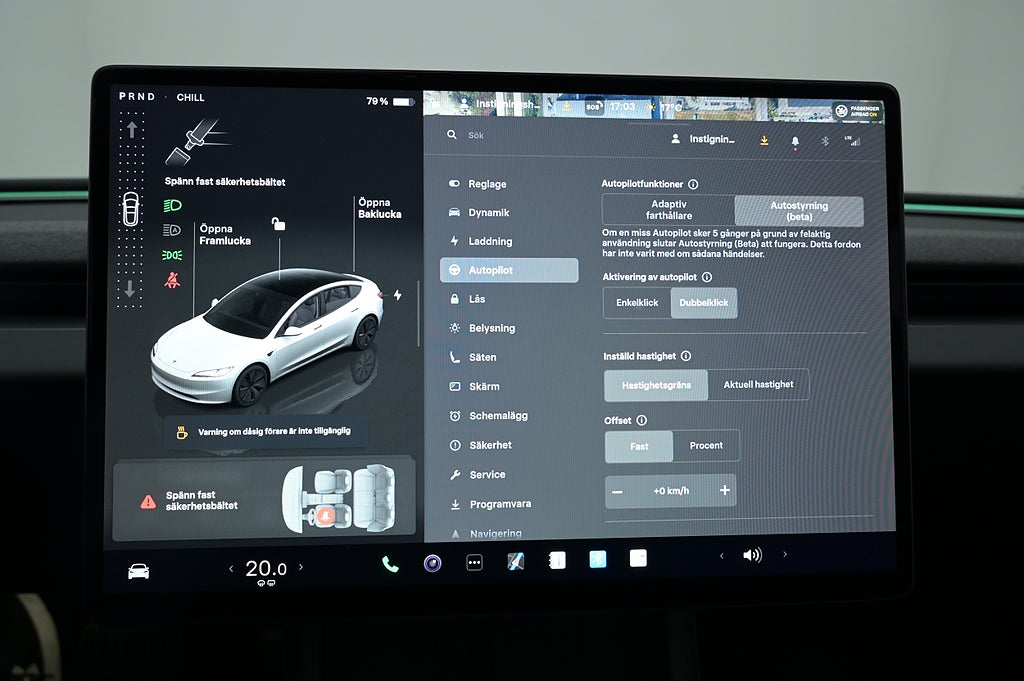Screen dimensions: 1024x681
Task: Choose Procent for the offset type
Action: (706, 446)
